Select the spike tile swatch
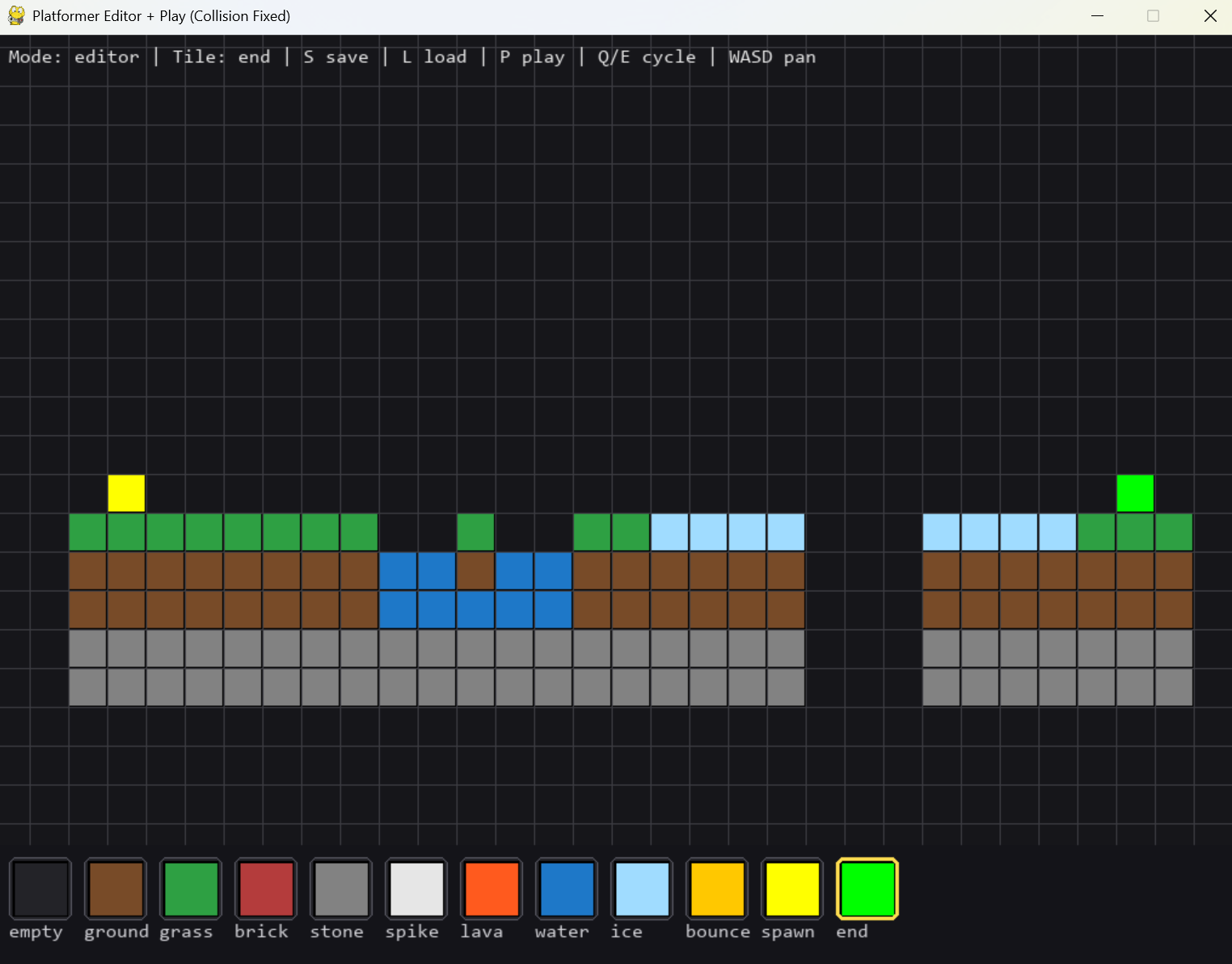 click(x=416, y=889)
